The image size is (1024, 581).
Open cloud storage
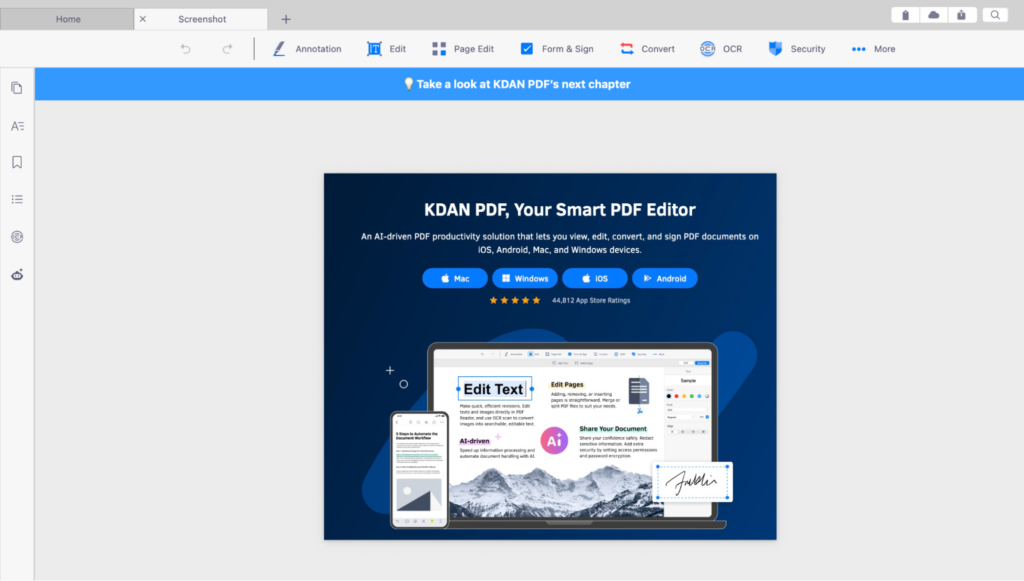point(933,14)
